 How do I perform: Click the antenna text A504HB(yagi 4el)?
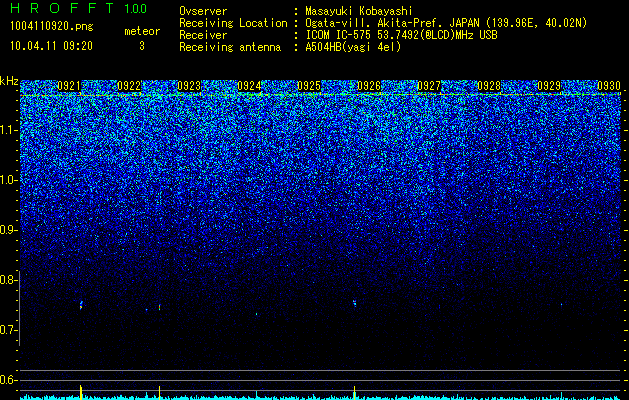click(353, 47)
